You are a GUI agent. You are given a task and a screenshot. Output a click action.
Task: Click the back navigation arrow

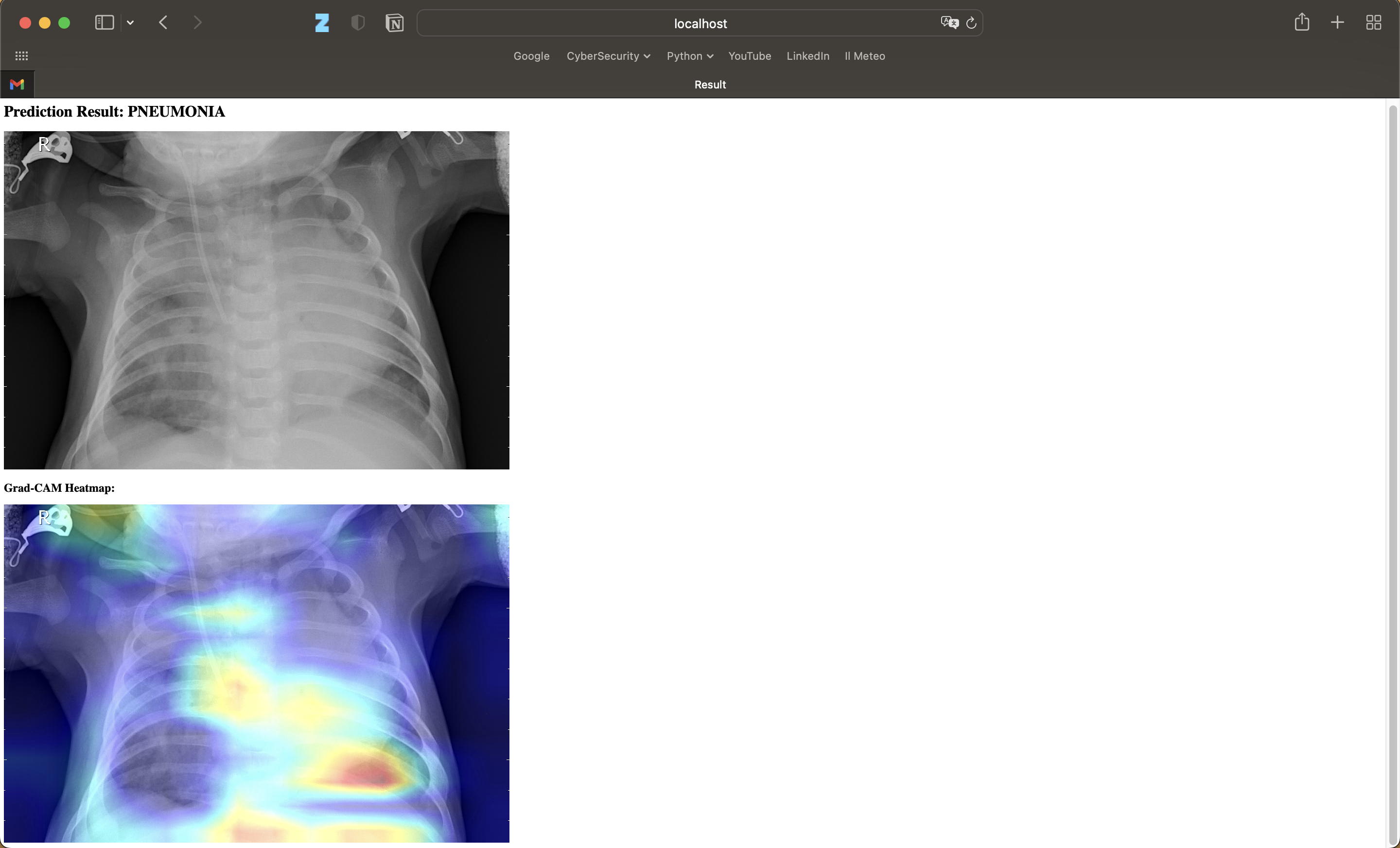(164, 22)
